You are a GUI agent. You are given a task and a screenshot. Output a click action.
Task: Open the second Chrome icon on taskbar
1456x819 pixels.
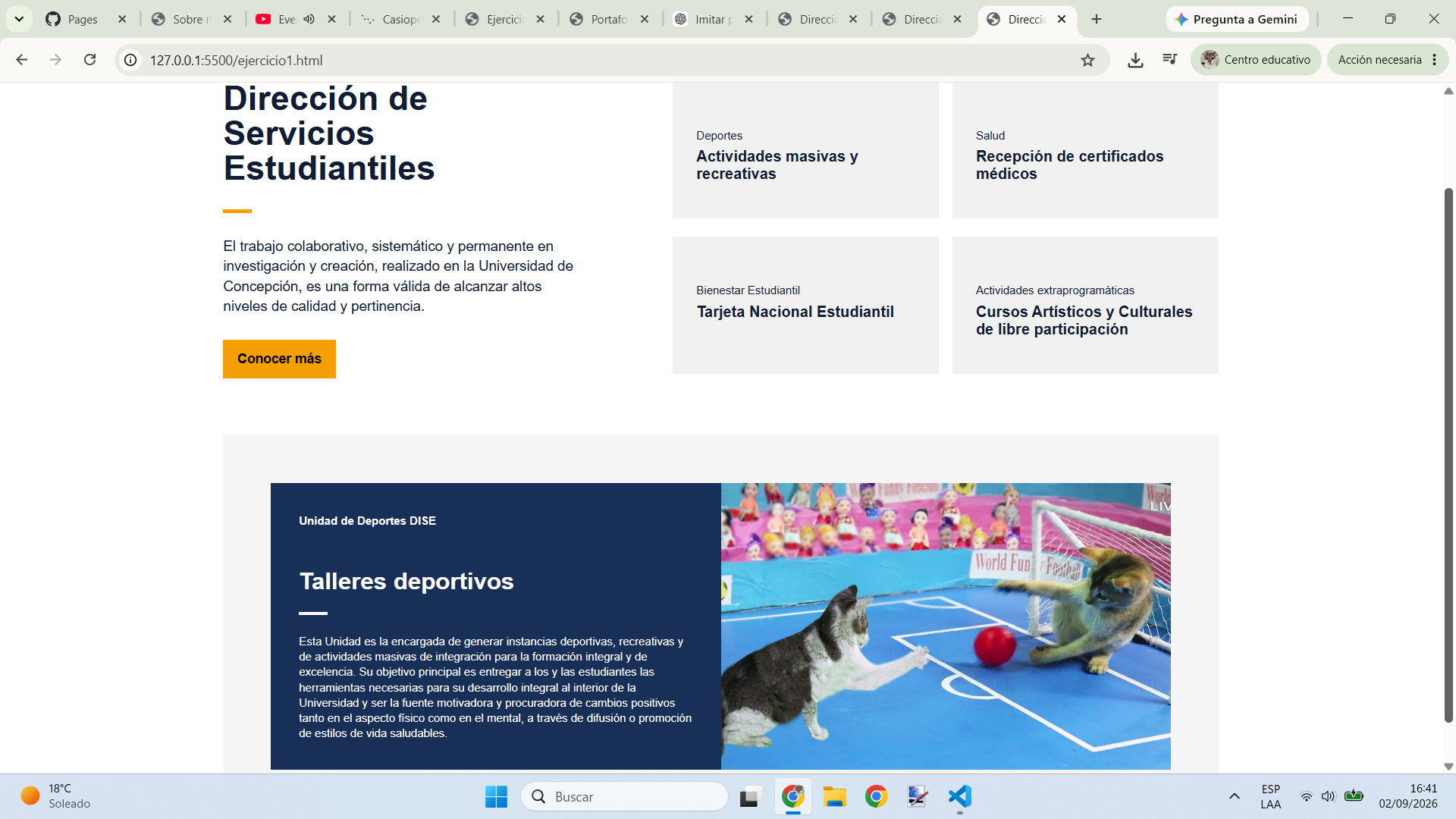[876, 796]
